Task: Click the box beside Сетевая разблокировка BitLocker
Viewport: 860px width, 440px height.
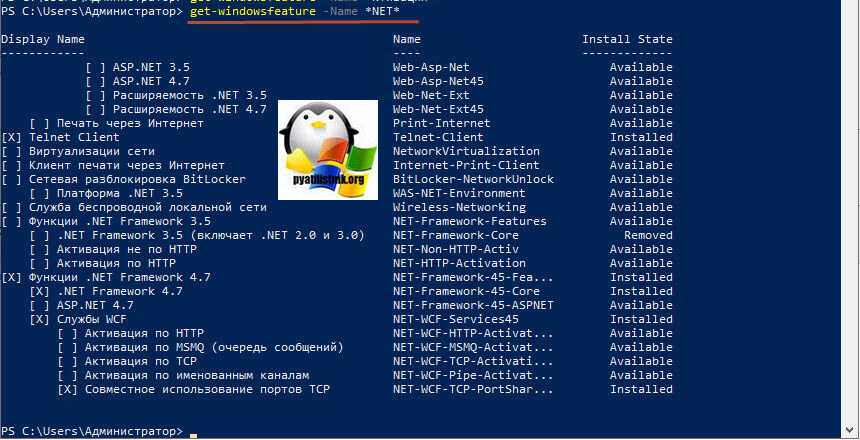Action: pyautogui.click(x=11, y=179)
